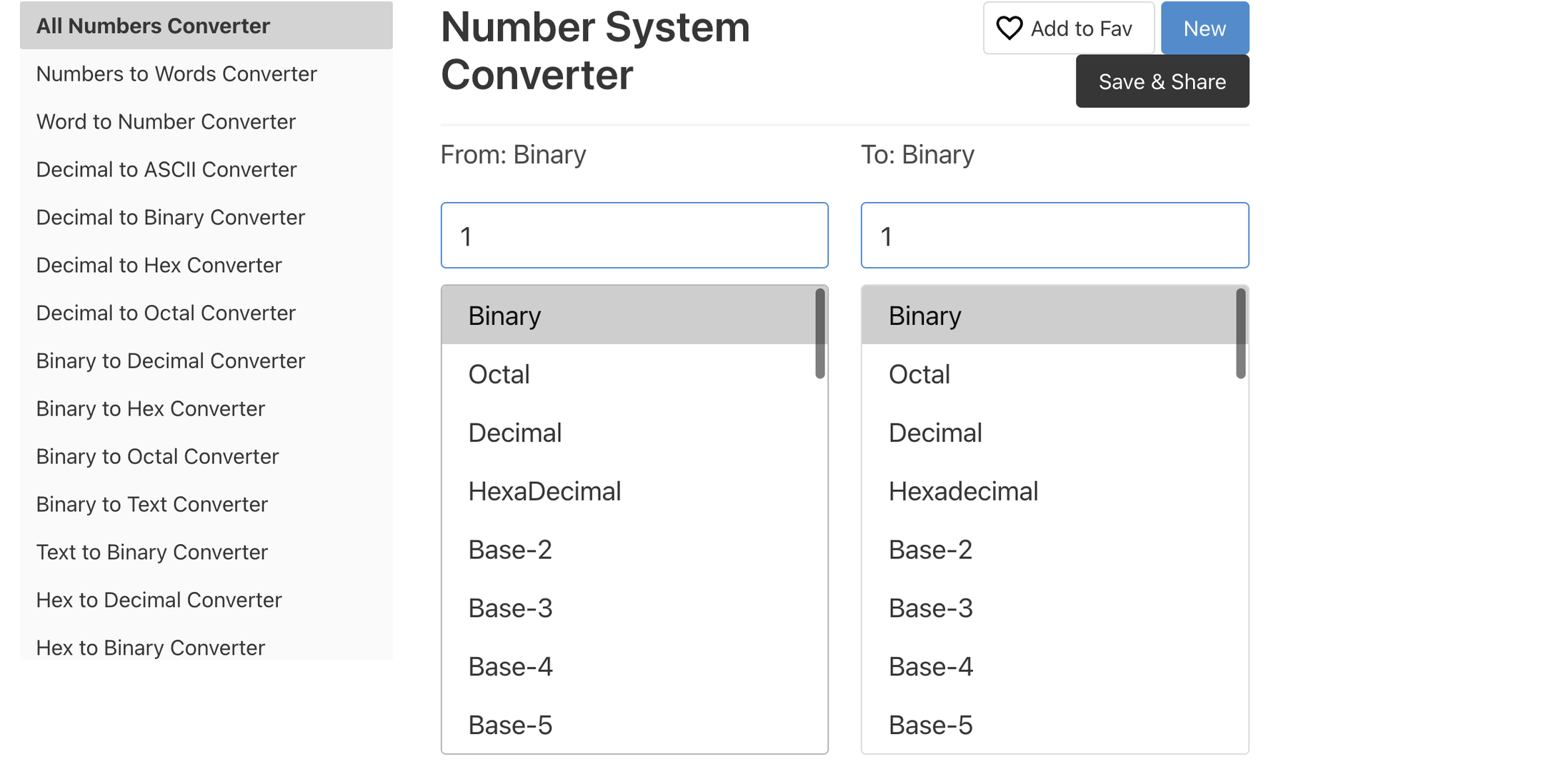
Task: Pick Hexadecimal in the To list
Action: (1049, 491)
